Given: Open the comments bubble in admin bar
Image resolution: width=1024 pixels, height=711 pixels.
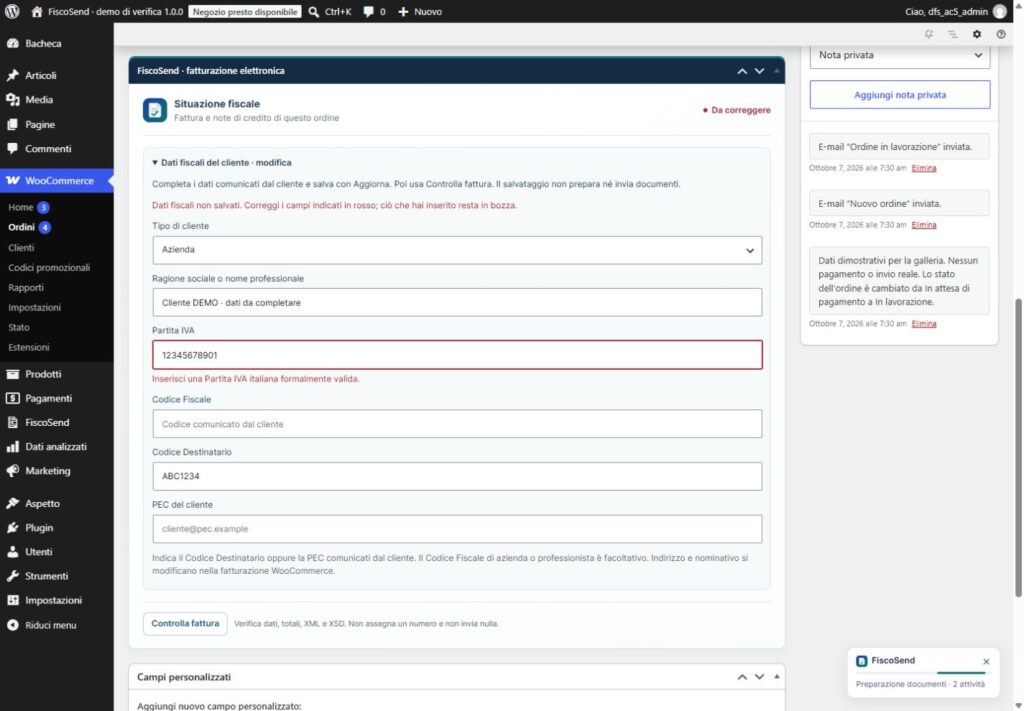Looking at the screenshot, I should pyautogui.click(x=368, y=12).
